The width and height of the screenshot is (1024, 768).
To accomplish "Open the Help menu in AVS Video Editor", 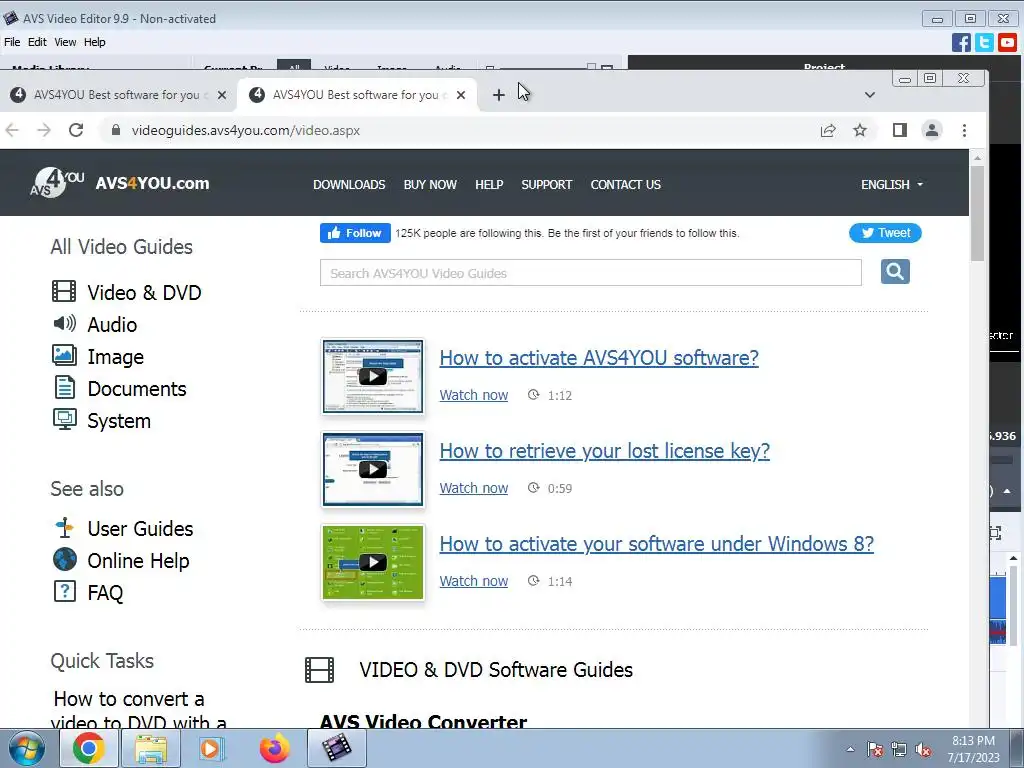I will click(x=95, y=42).
